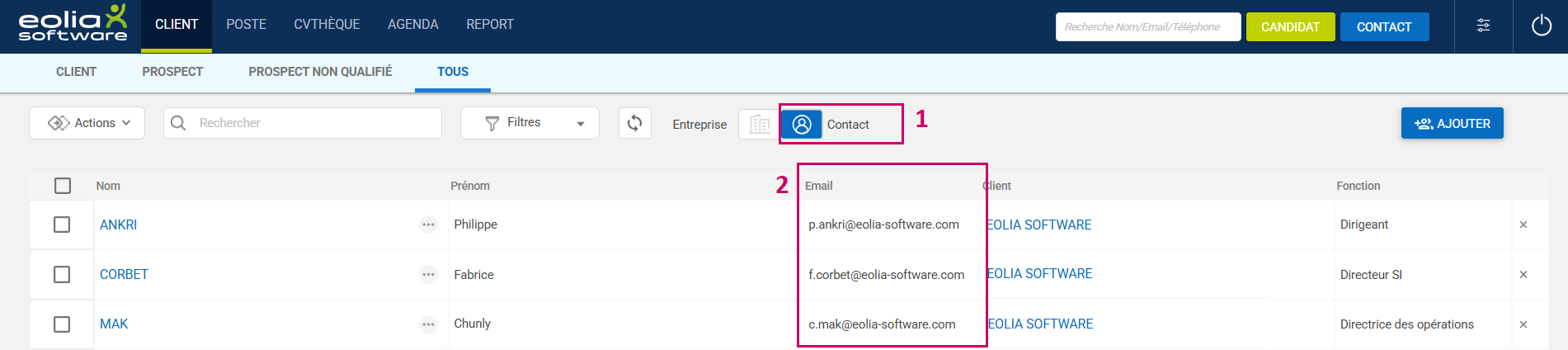The width and height of the screenshot is (1568, 350).
Task: Click the Eolia Software logo
Action: pos(73,25)
